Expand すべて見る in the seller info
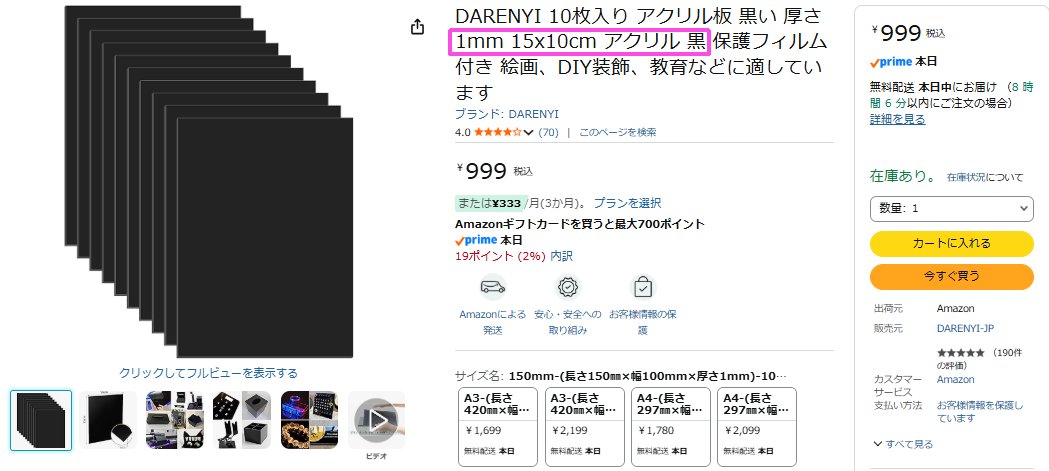Viewport: 1049px width, 471px height. pyautogui.click(x=903, y=444)
